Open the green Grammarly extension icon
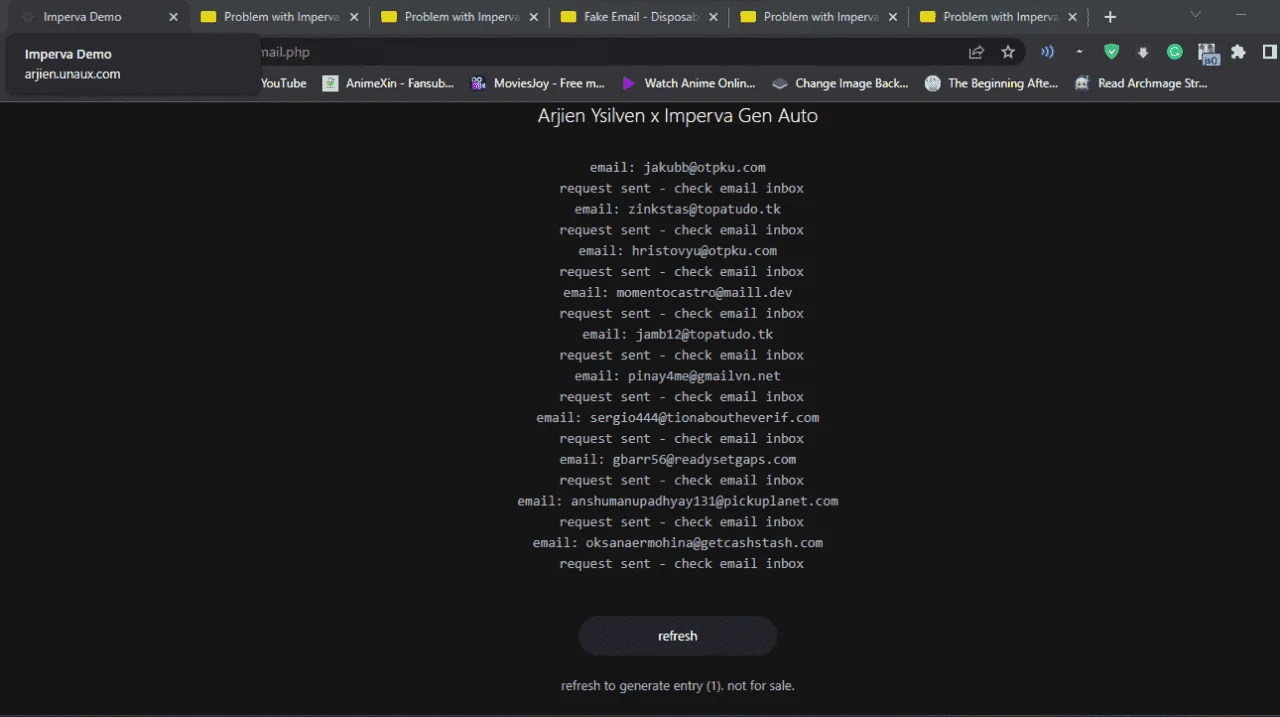Image resolution: width=1280 pixels, height=717 pixels. coord(1175,52)
